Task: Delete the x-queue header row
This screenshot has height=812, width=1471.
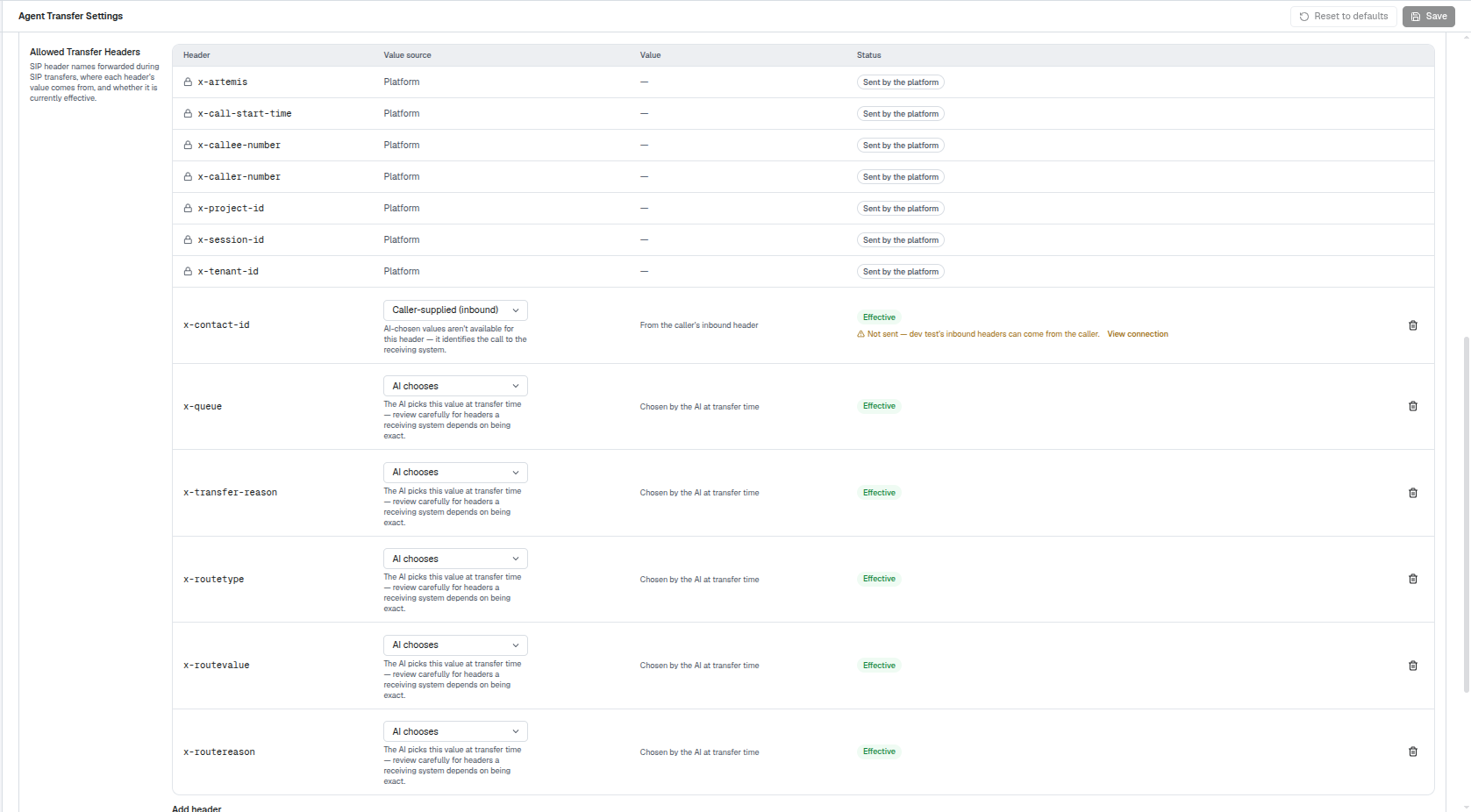Action: pyautogui.click(x=1412, y=406)
